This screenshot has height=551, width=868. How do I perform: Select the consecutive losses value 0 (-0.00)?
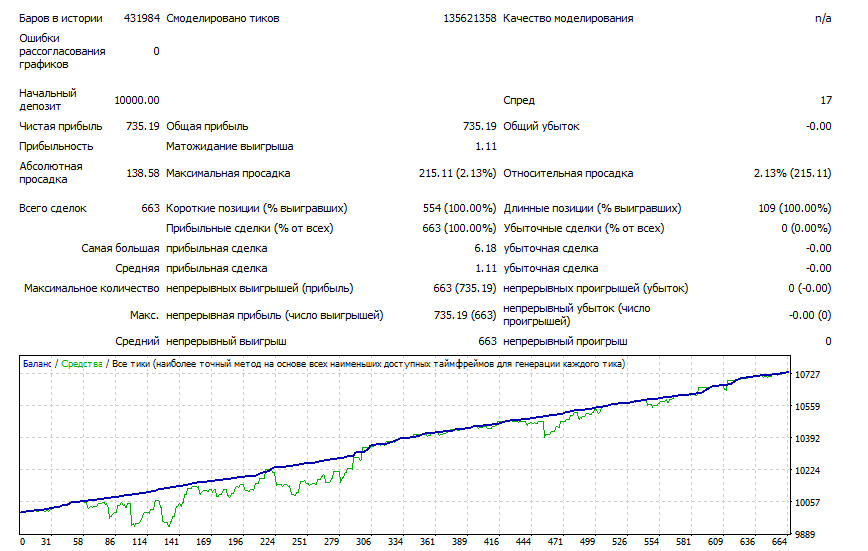[x=810, y=288]
